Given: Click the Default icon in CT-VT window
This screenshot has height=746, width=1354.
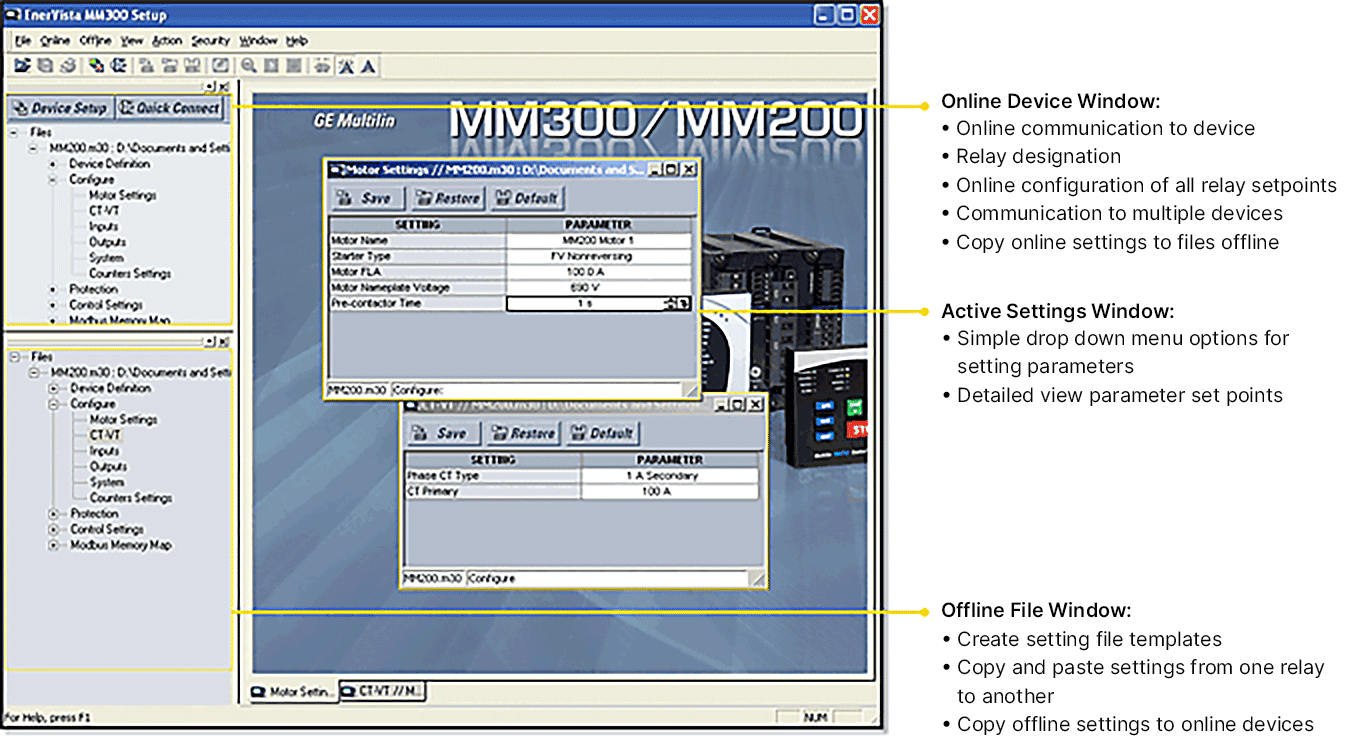Looking at the screenshot, I should pos(578,434).
